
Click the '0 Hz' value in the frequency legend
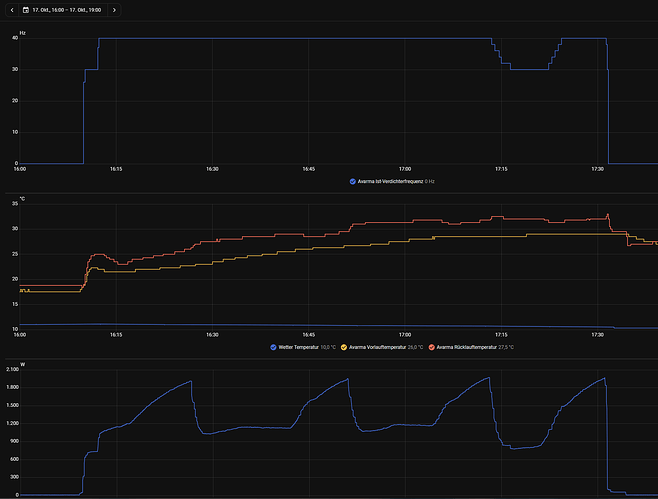pos(429,181)
